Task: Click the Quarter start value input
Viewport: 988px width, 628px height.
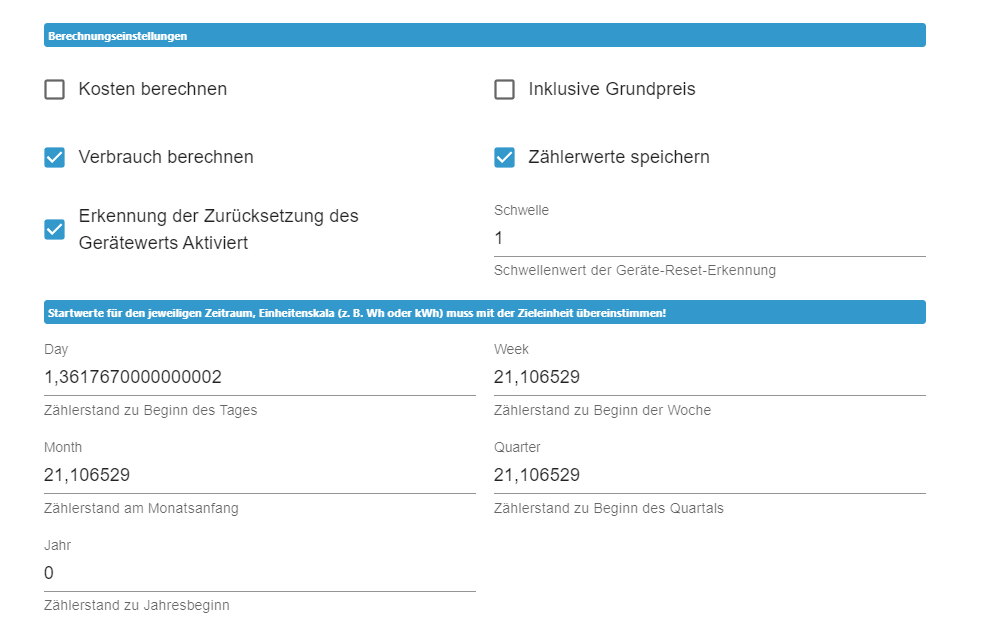Action: click(x=709, y=475)
